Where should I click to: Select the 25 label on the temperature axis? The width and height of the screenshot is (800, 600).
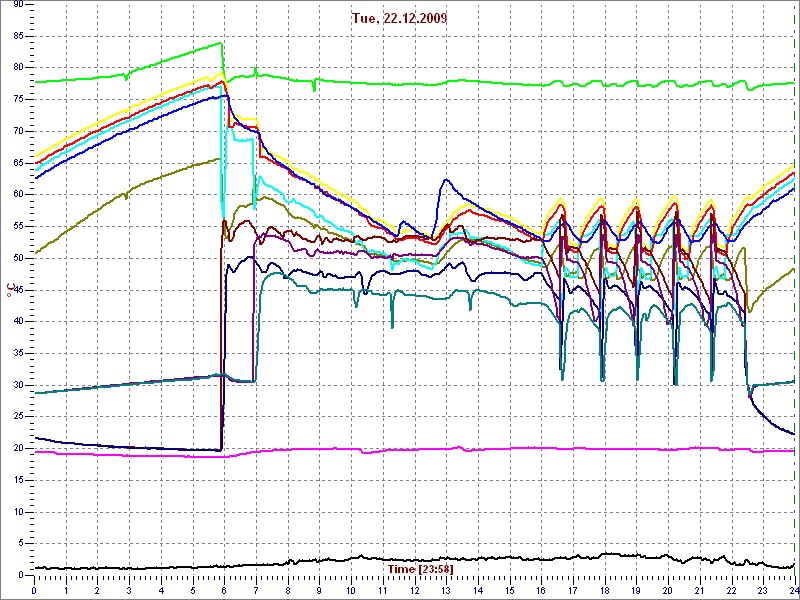click(18, 417)
